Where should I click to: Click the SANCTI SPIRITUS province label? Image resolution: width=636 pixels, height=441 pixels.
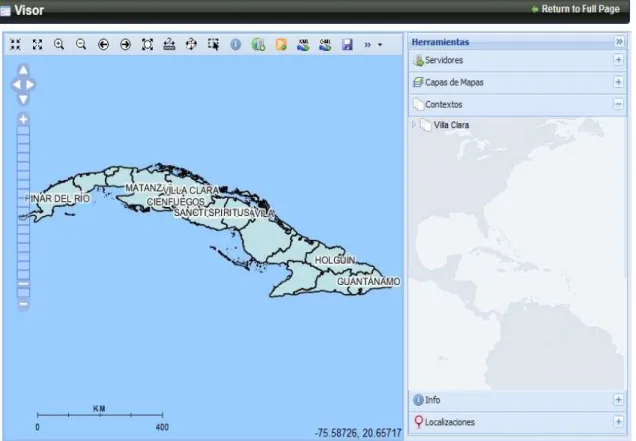pos(212,213)
